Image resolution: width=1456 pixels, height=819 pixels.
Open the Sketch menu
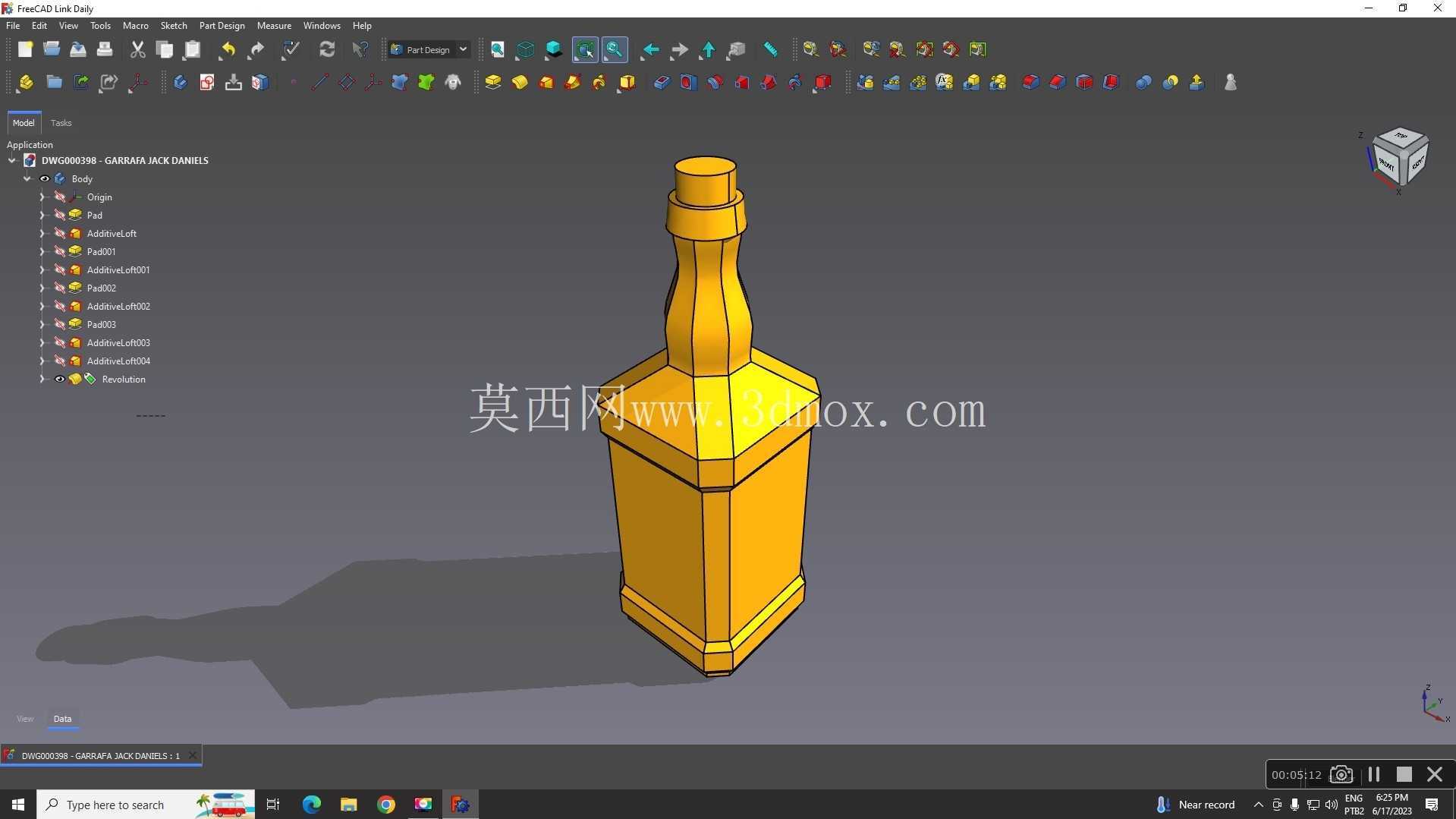pos(174,26)
